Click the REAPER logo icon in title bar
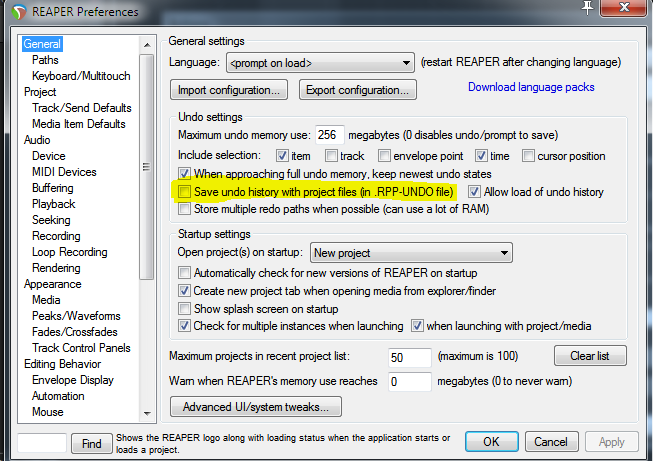653x461 pixels. tap(19, 12)
